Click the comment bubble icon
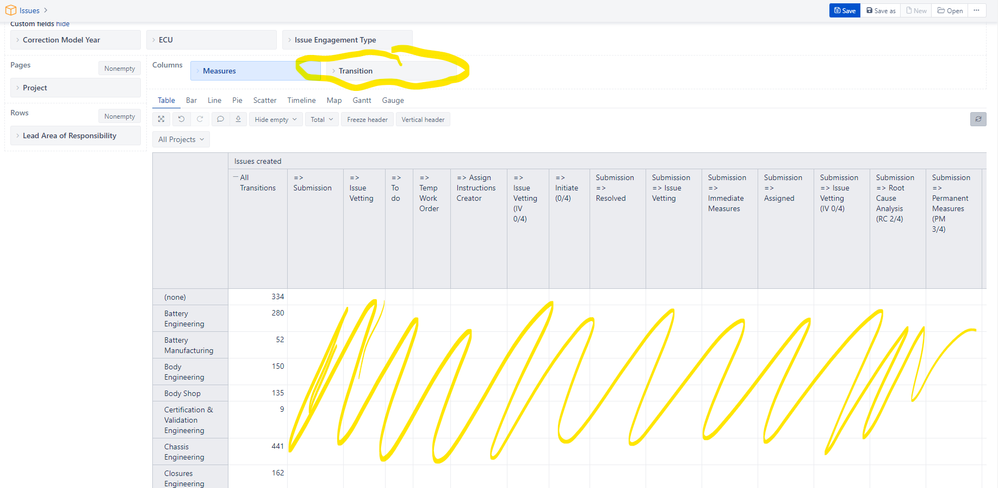The width and height of the screenshot is (998, 488). [220, 119]
